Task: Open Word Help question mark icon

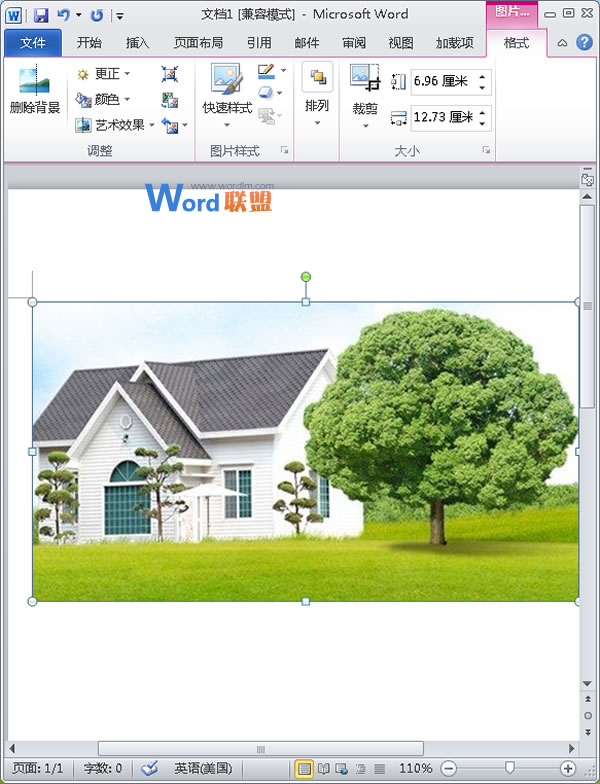Action: (584, 42)
